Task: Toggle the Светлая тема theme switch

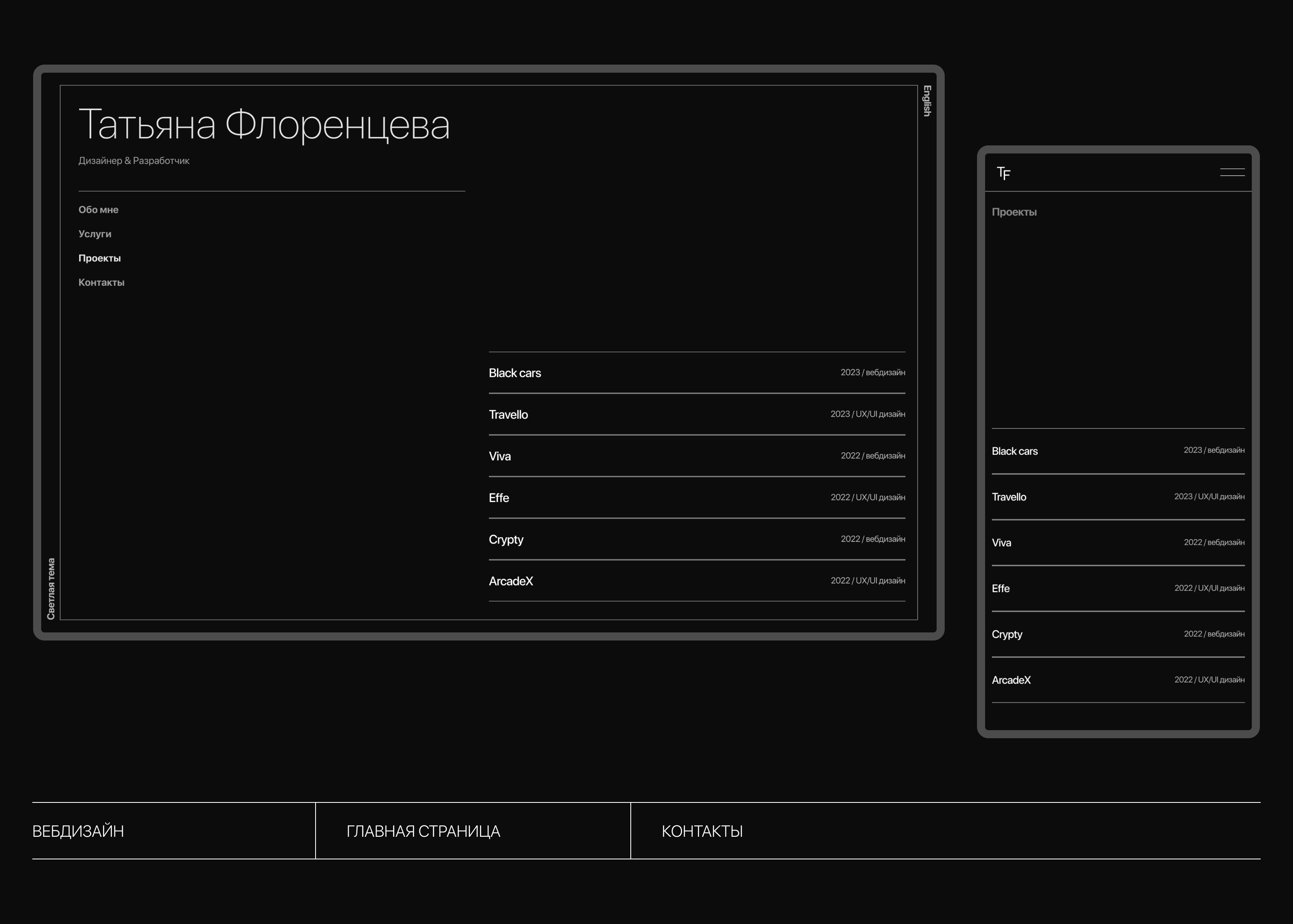Action: tap(51, 588)
